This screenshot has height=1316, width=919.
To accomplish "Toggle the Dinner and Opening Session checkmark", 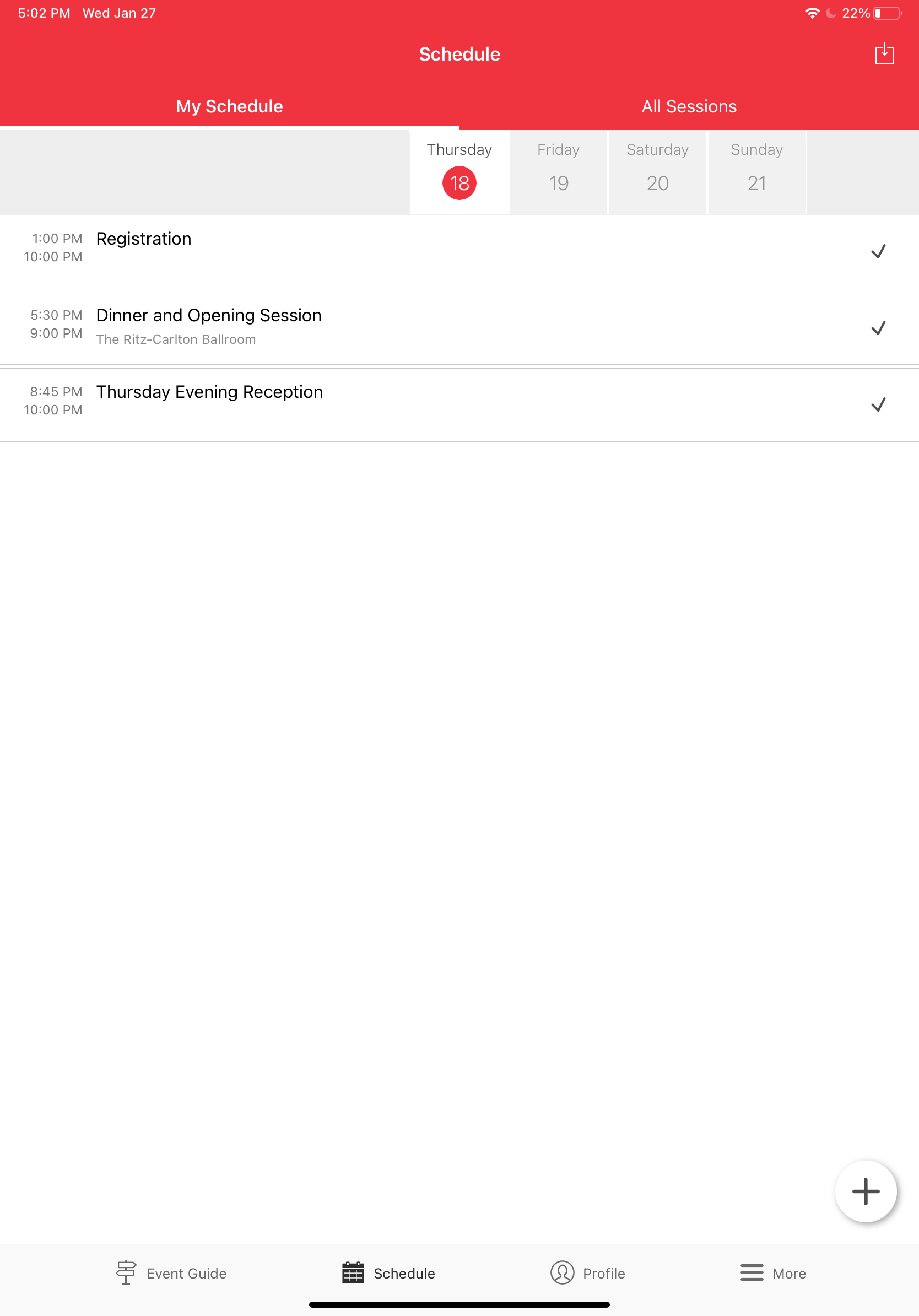I will (878, 328).
